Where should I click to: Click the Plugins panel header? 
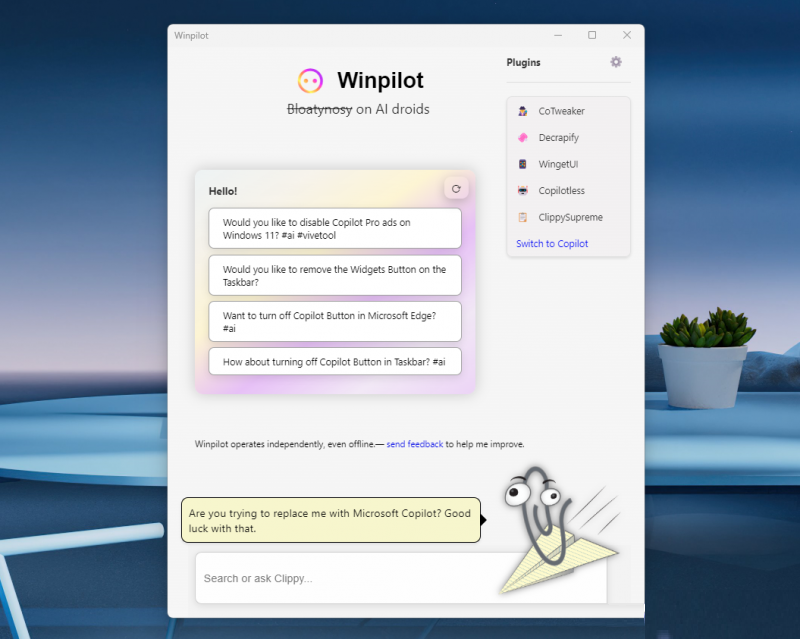(523, 62)
